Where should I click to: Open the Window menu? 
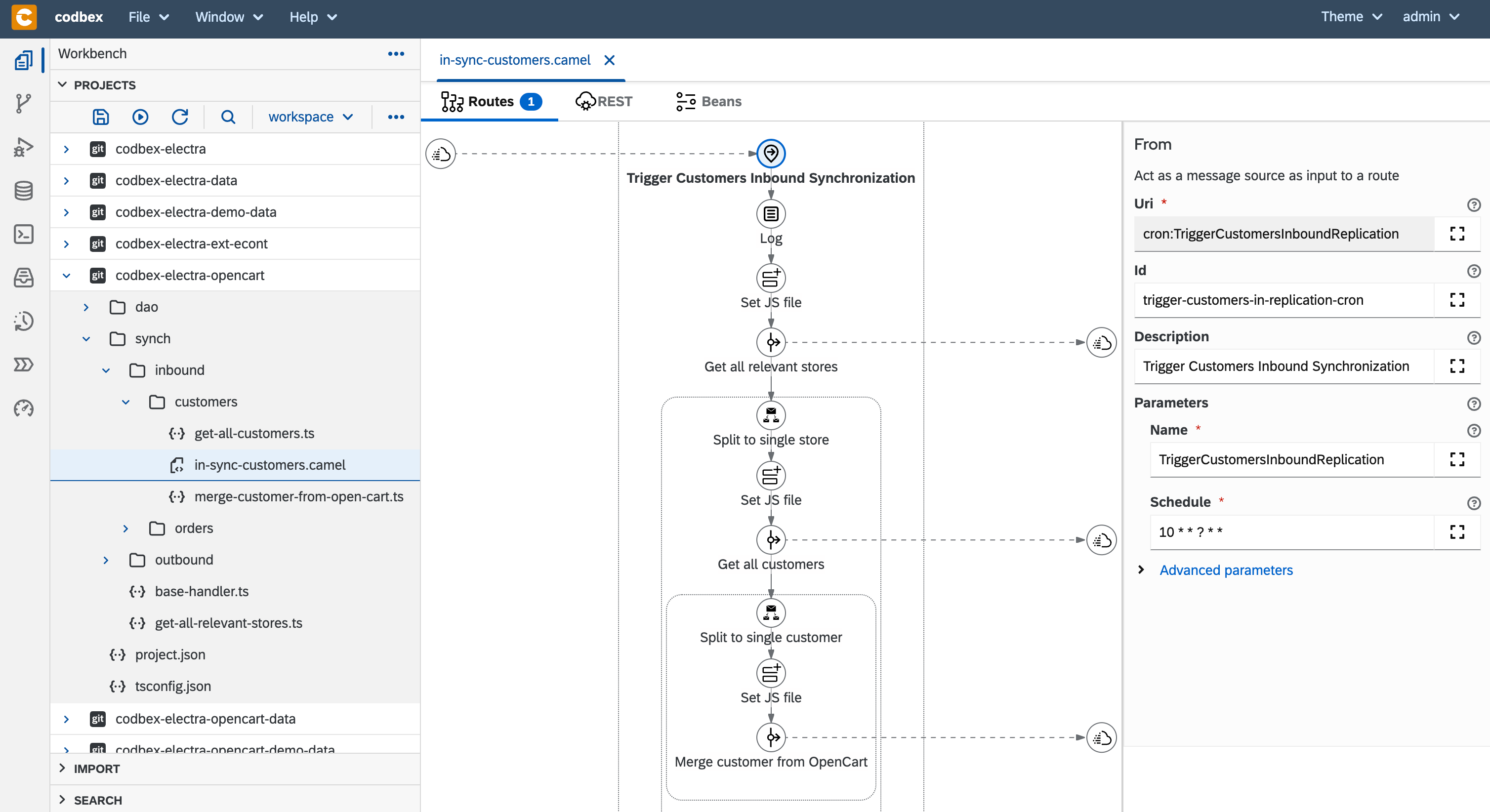click(x=229, y=17)
